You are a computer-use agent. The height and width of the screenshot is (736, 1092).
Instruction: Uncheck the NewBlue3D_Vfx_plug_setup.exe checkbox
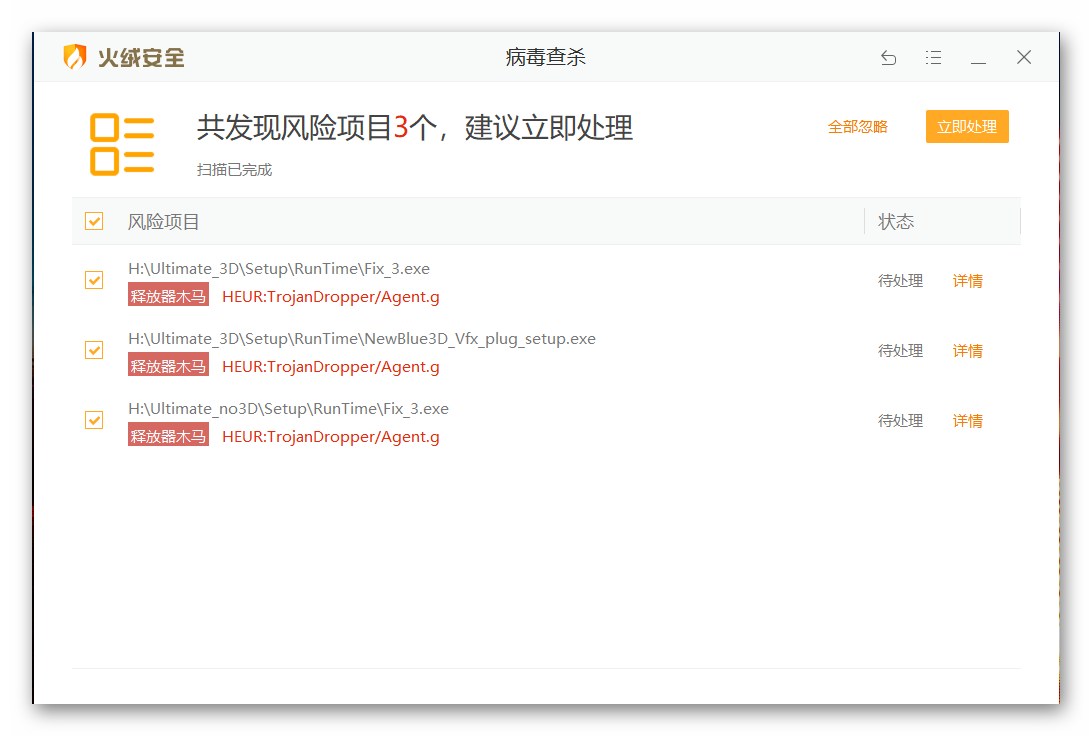point(94,350)
